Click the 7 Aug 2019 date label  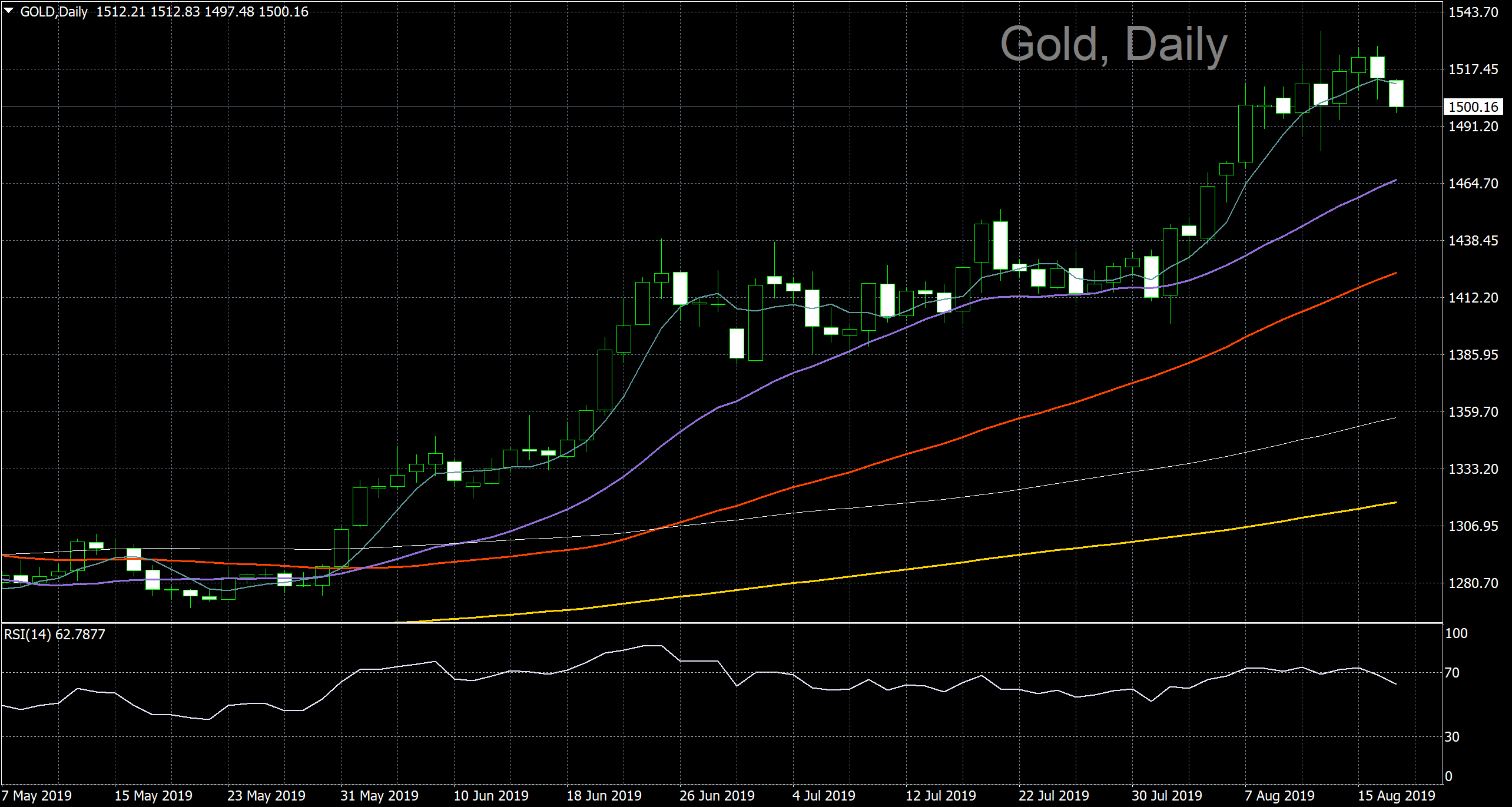point(1279,796)
